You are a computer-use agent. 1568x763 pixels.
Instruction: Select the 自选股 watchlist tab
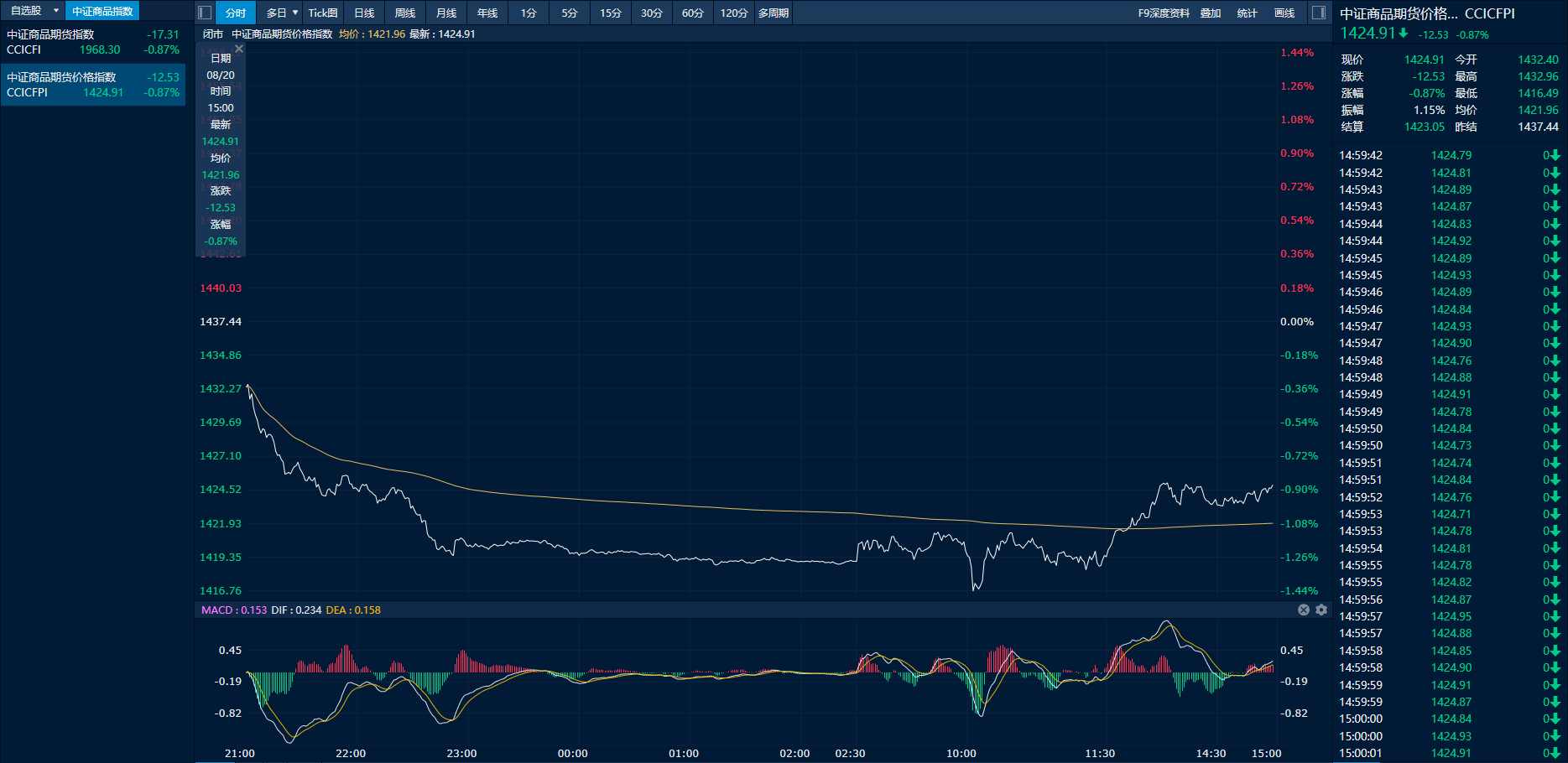coord(26,11)
